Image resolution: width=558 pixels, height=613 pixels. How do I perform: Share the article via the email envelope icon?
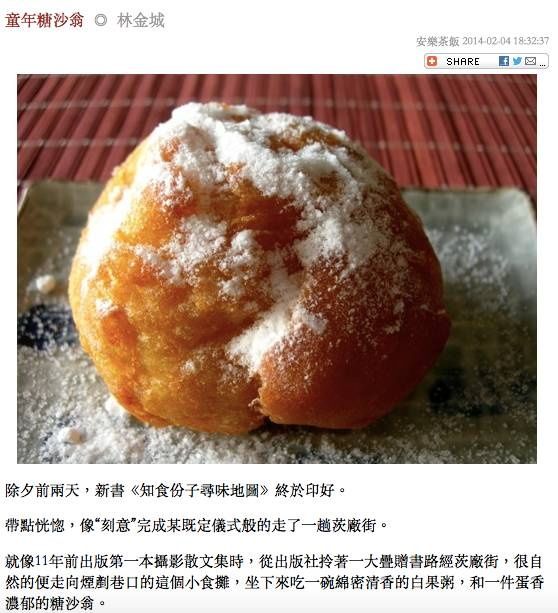530,61
